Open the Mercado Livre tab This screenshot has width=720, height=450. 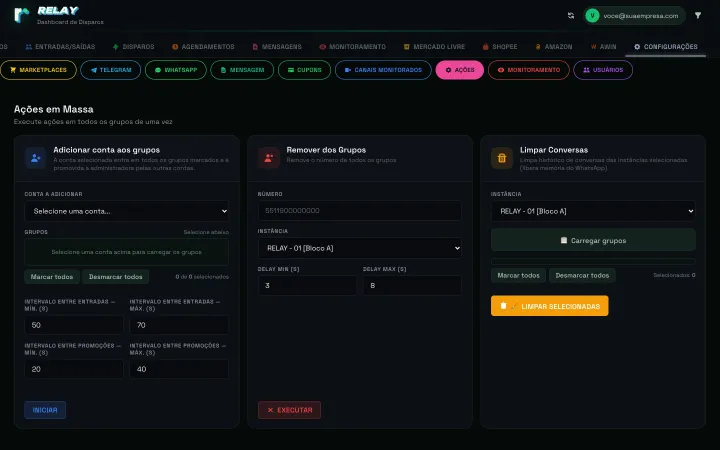pyautogui.click(x=434, y=47)
